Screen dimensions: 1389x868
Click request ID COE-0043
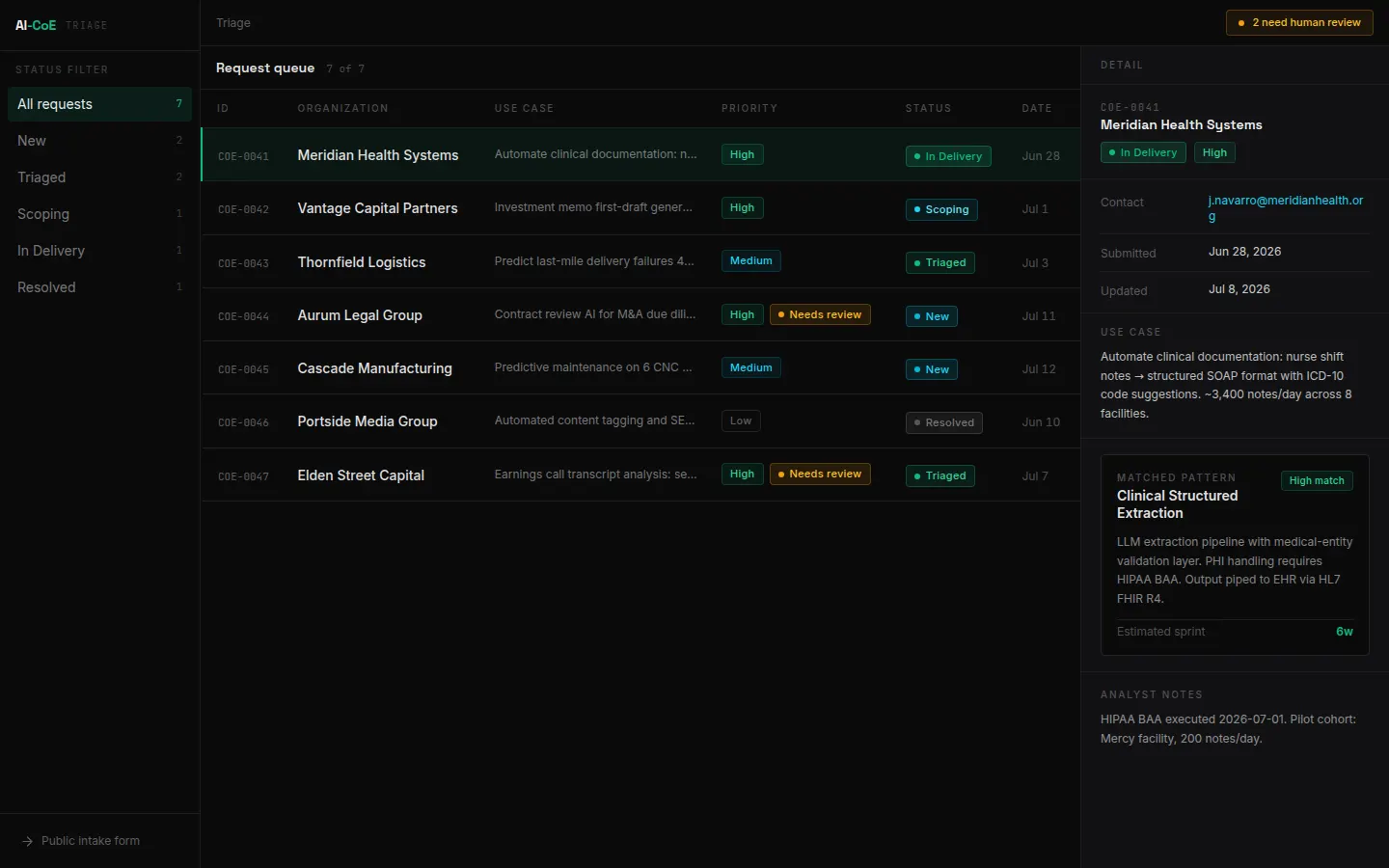tap(243, 263)
